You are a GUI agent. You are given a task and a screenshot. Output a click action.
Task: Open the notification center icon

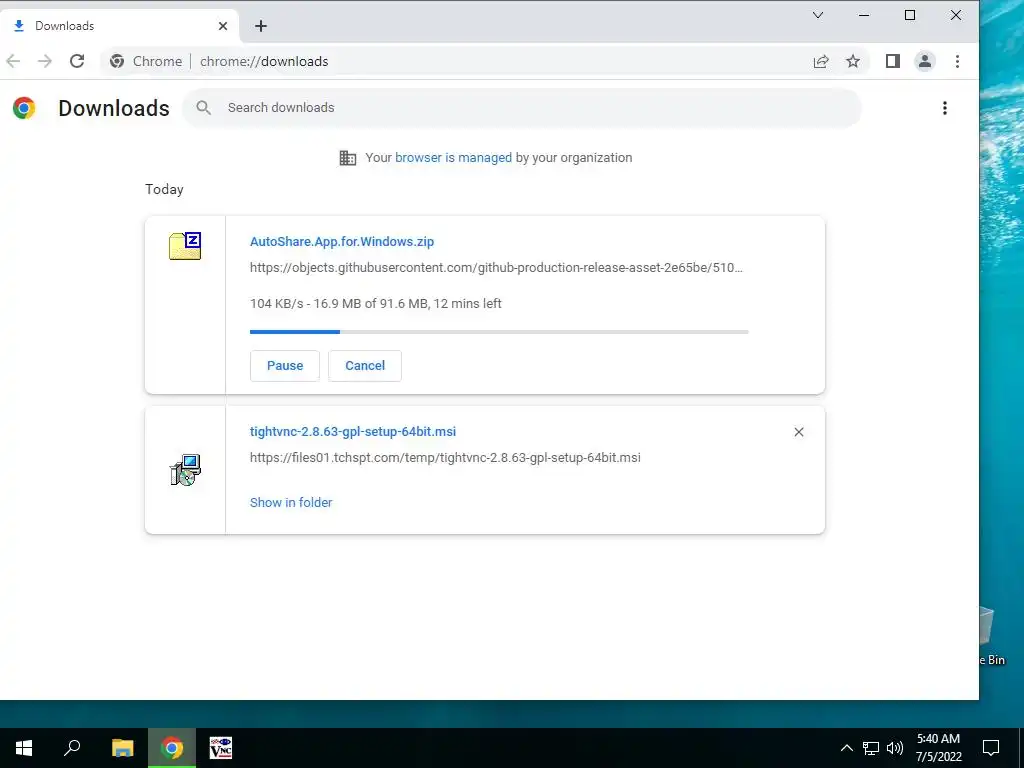click(991, 748)
